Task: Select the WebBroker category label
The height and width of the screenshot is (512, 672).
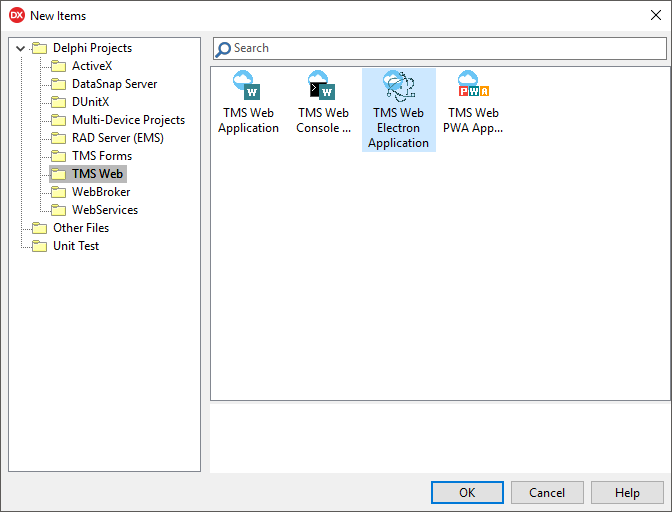Action: coord(101,192)
